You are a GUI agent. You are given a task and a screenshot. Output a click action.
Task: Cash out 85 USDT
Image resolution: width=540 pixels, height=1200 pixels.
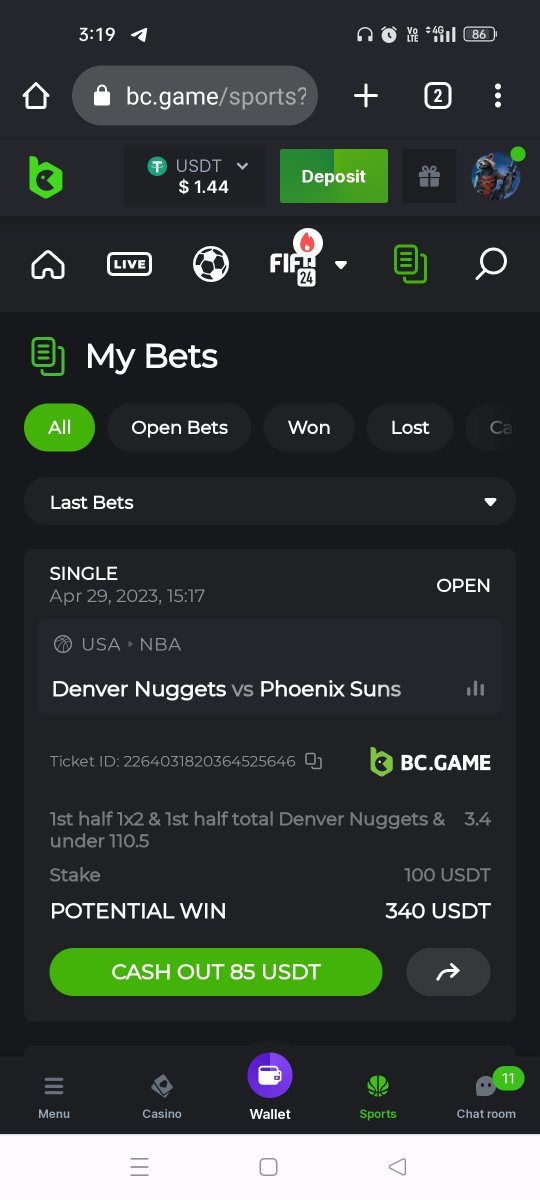[x=216, y=972]
